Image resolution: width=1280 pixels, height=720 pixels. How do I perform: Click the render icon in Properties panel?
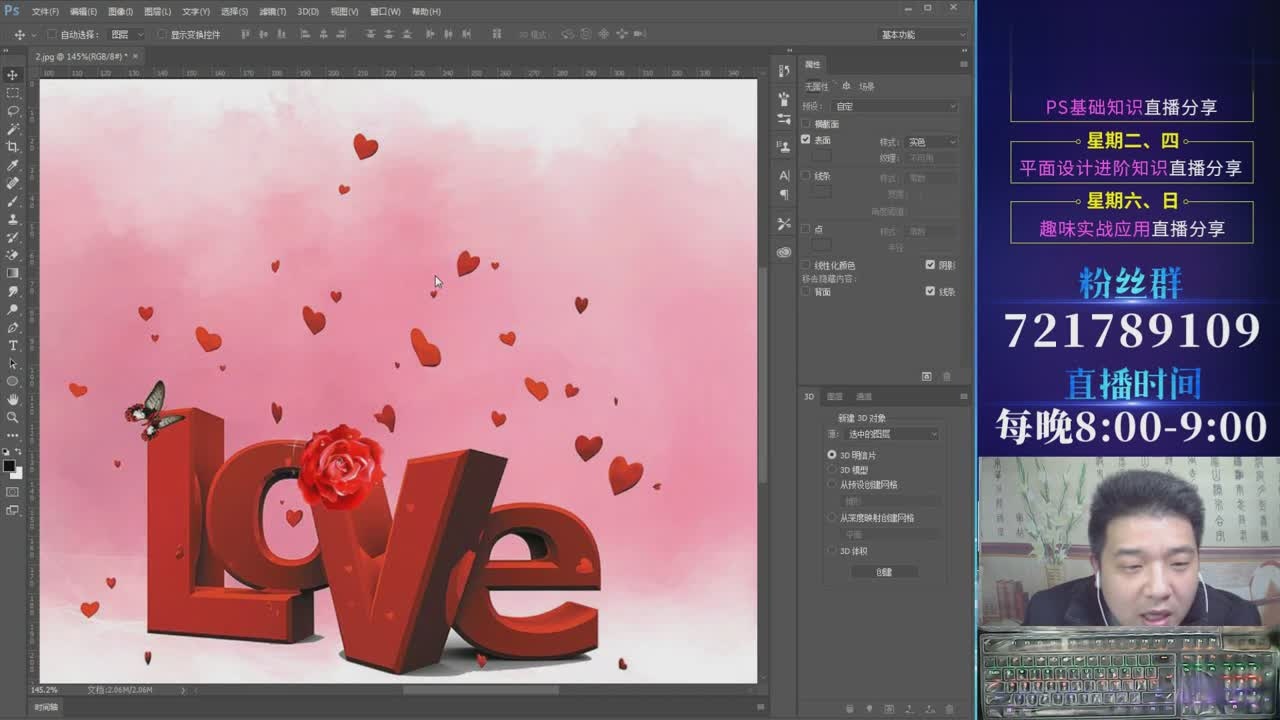[x=926, y=376]
